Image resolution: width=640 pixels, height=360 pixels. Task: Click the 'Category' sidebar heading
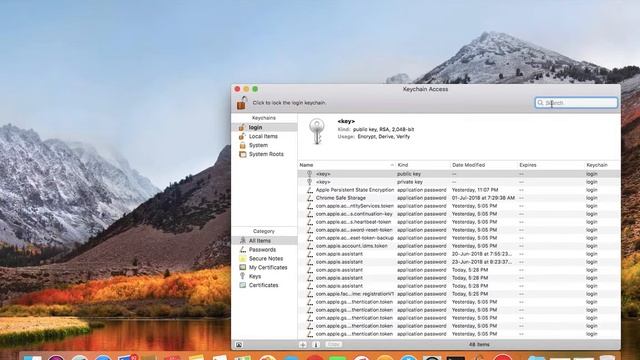tap(264, 231)
